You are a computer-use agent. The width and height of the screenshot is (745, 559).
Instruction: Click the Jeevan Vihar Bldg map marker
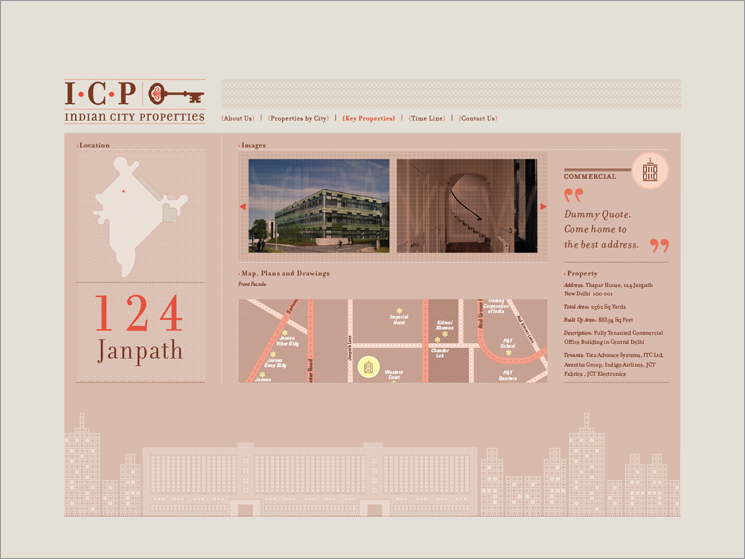pos(285,333)
